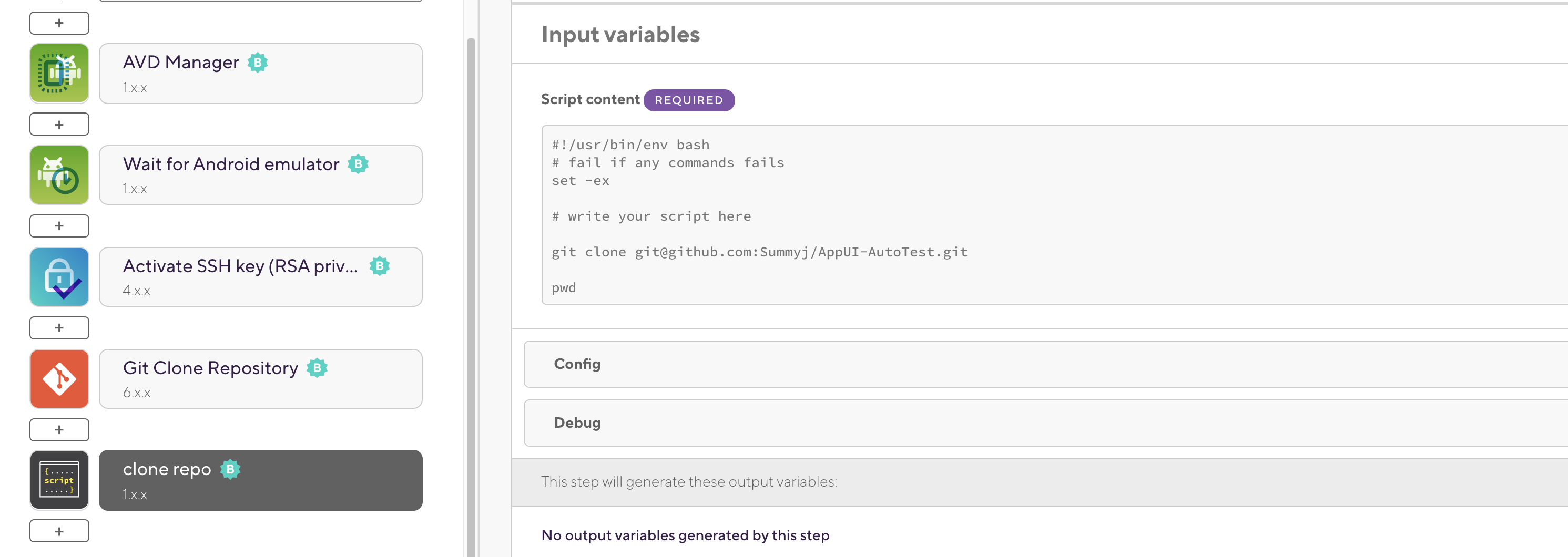Click the Activate SSH key lock icon
This screenshot has width=1568, height=557.
coord(59,277)
